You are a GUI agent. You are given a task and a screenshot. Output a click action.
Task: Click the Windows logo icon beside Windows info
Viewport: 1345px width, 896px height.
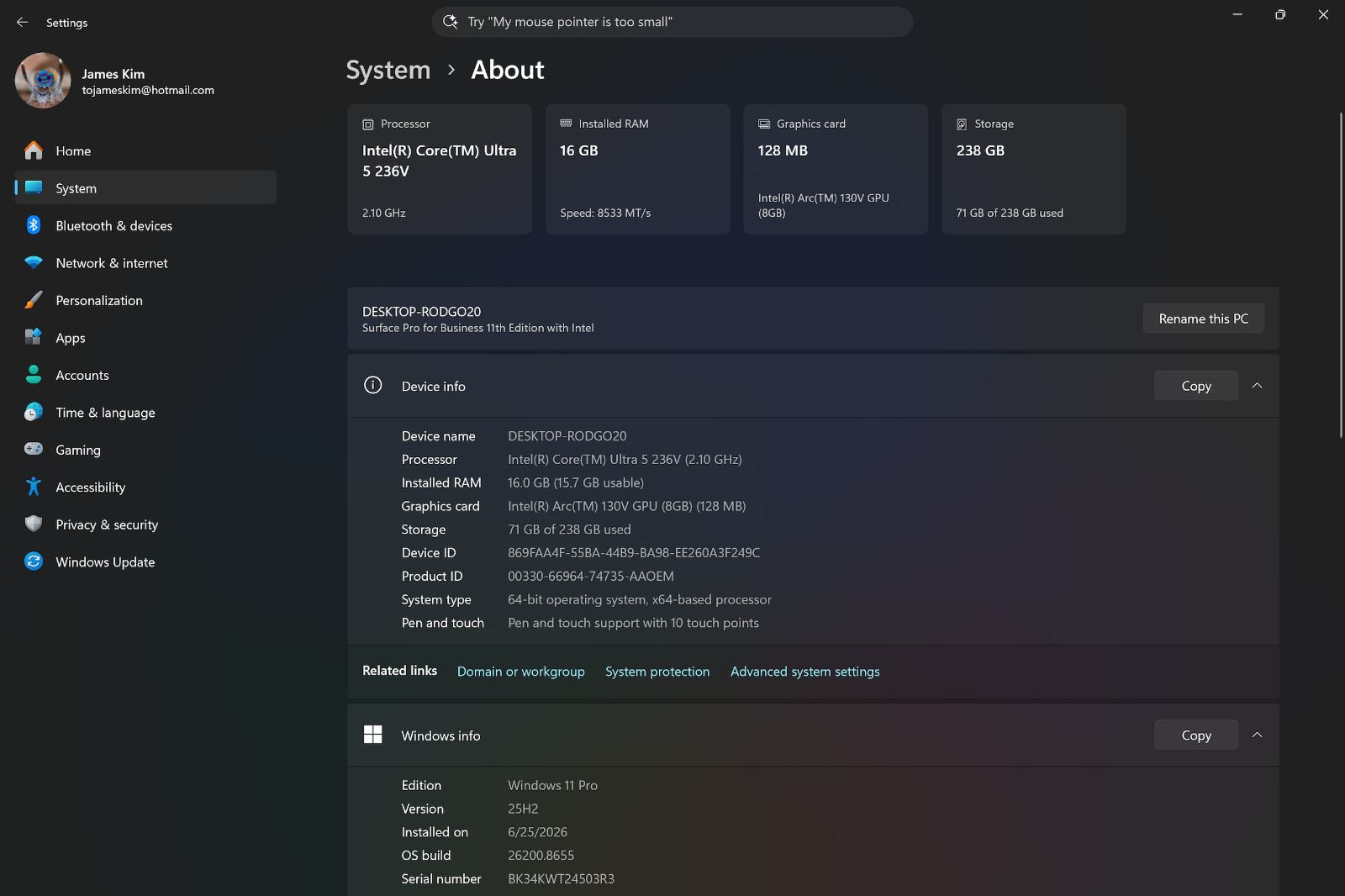[372, 735]
